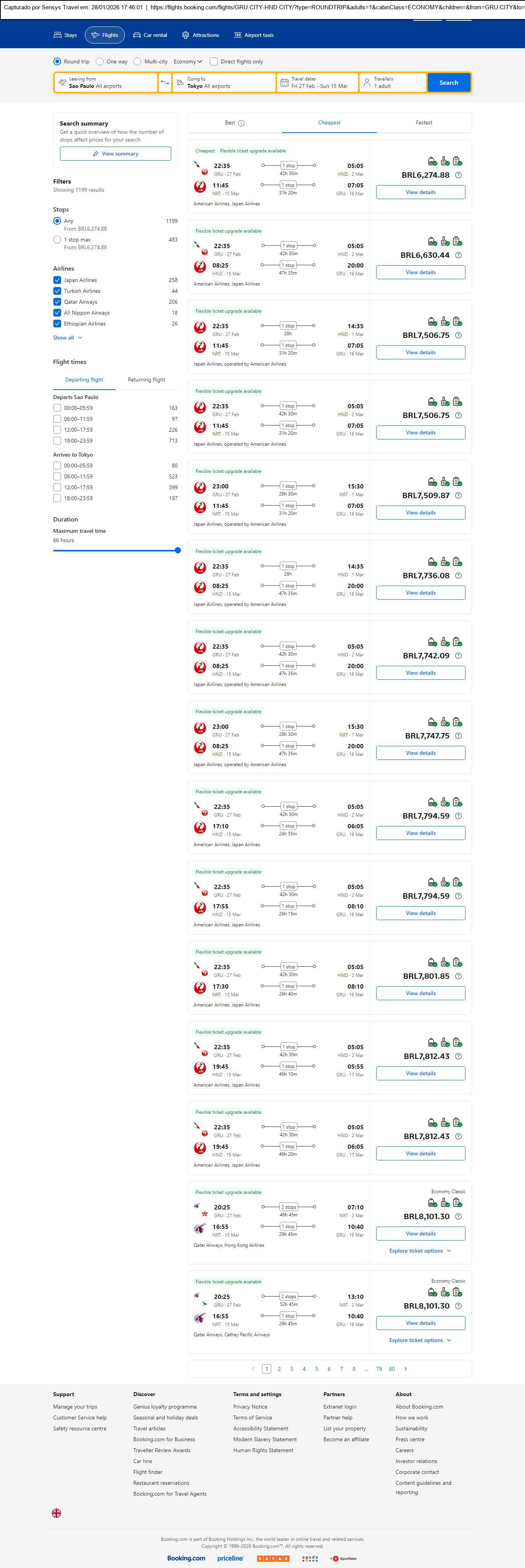
Task: Switch to the Fastest tab
Action: [424, 123]
